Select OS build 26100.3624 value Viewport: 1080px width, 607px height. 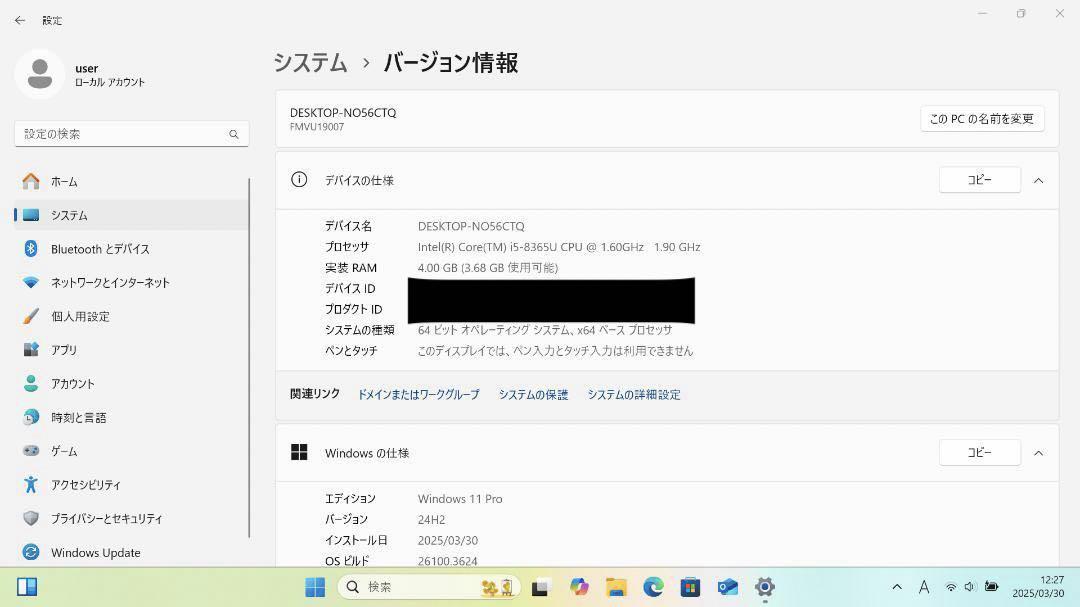pos(448,561)
